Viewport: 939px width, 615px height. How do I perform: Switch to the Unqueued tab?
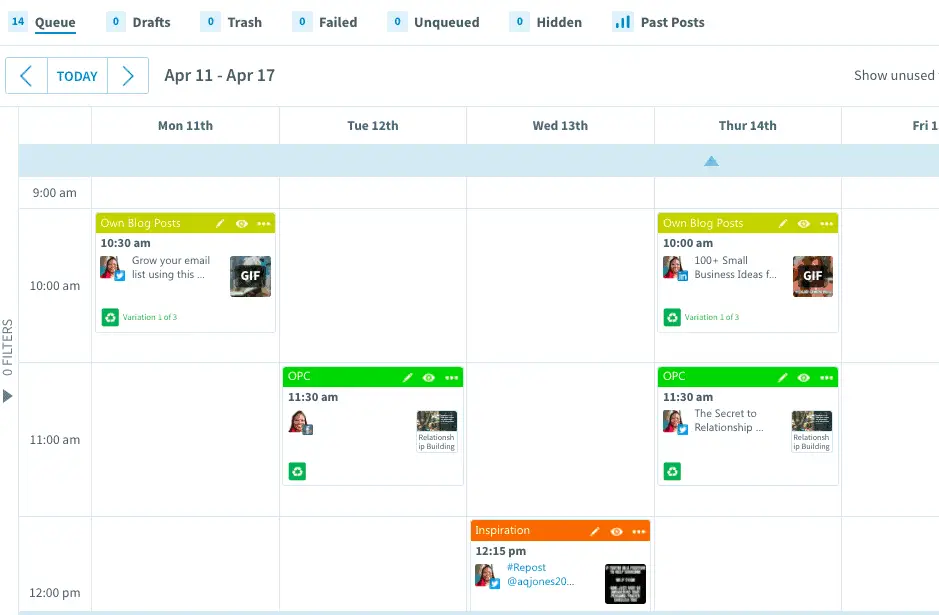(447, 22)
